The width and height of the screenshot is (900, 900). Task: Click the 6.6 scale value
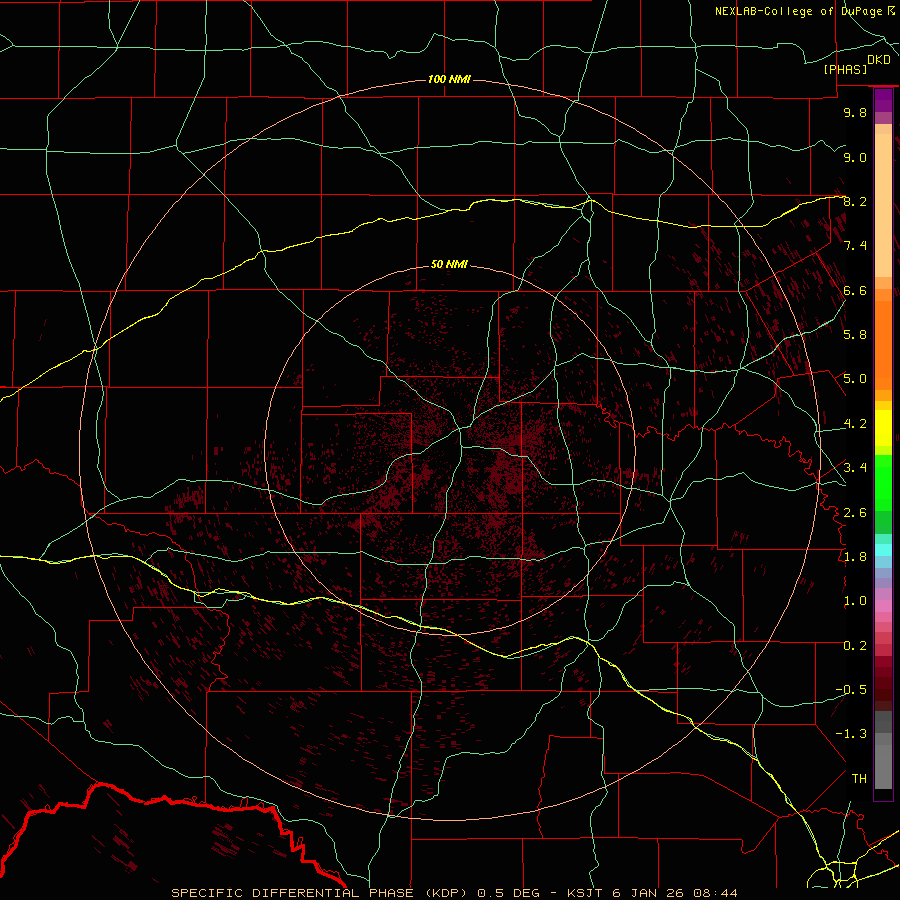point(855,290)
